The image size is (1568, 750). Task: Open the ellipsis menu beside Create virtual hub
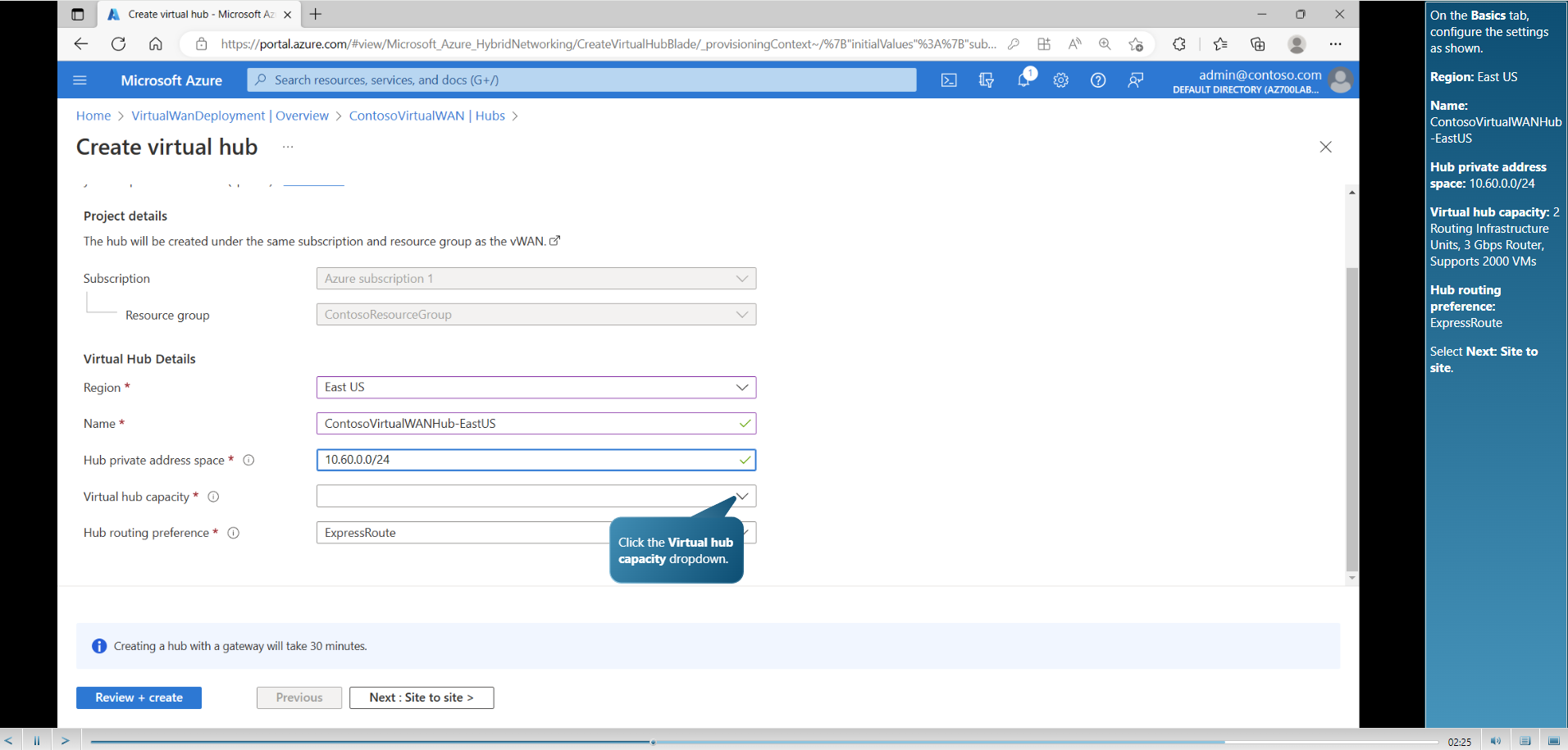point(288,147)
